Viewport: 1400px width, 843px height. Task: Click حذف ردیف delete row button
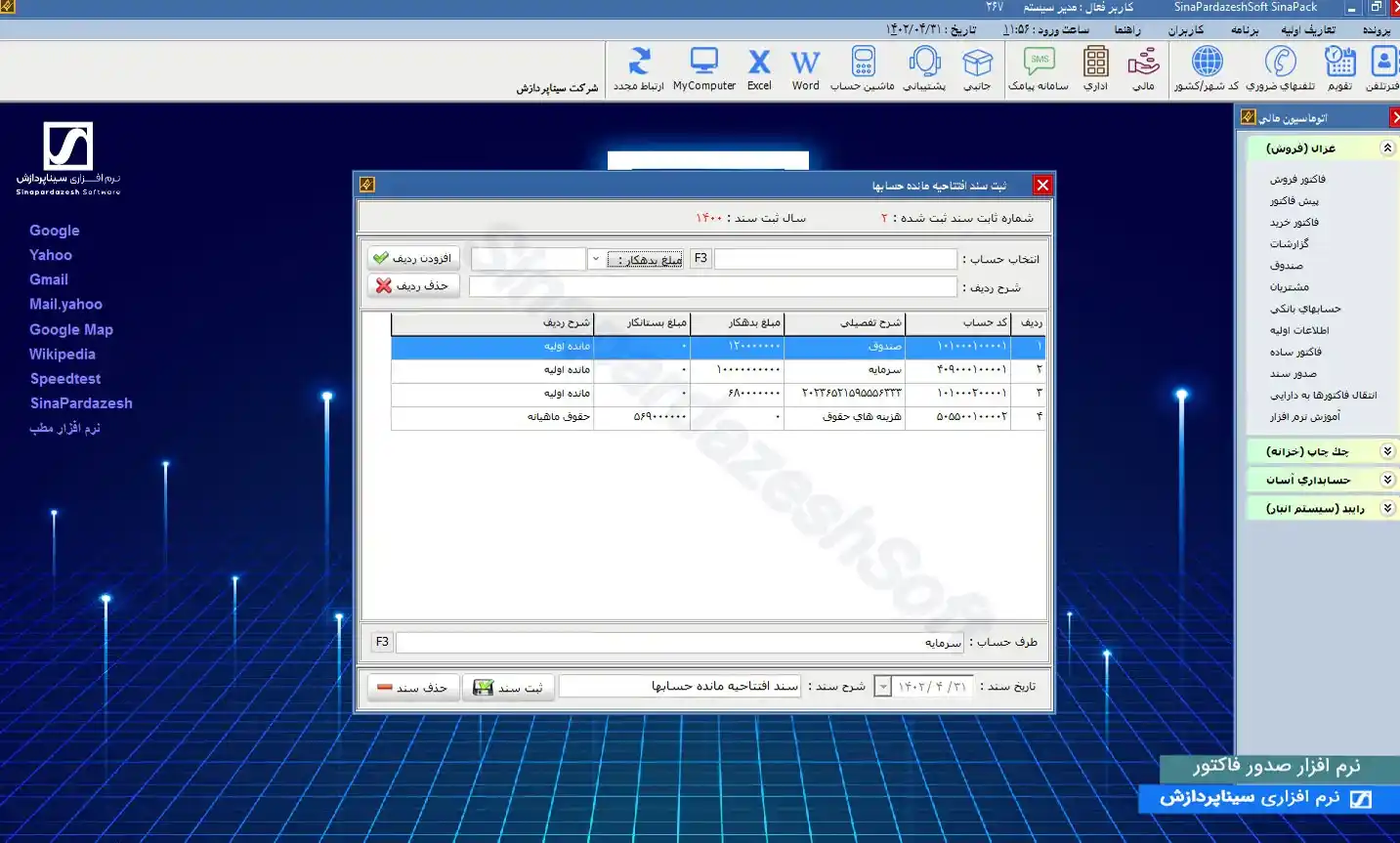pyautogui.click(x=413, y=285)
